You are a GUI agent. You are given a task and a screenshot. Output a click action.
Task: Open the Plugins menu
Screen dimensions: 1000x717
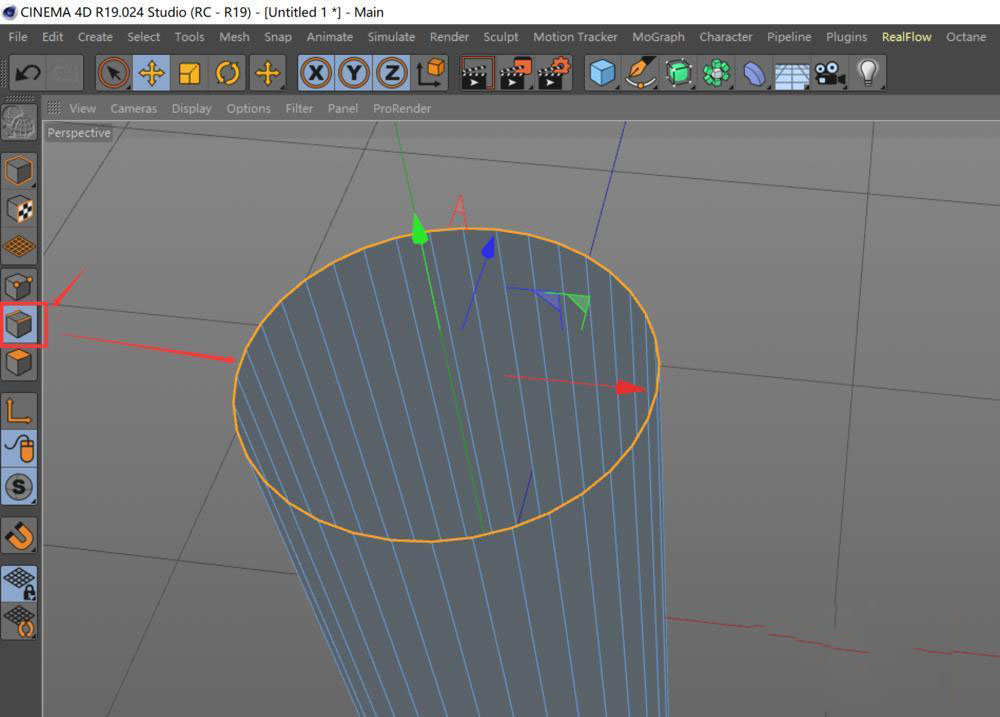[846, 37]
